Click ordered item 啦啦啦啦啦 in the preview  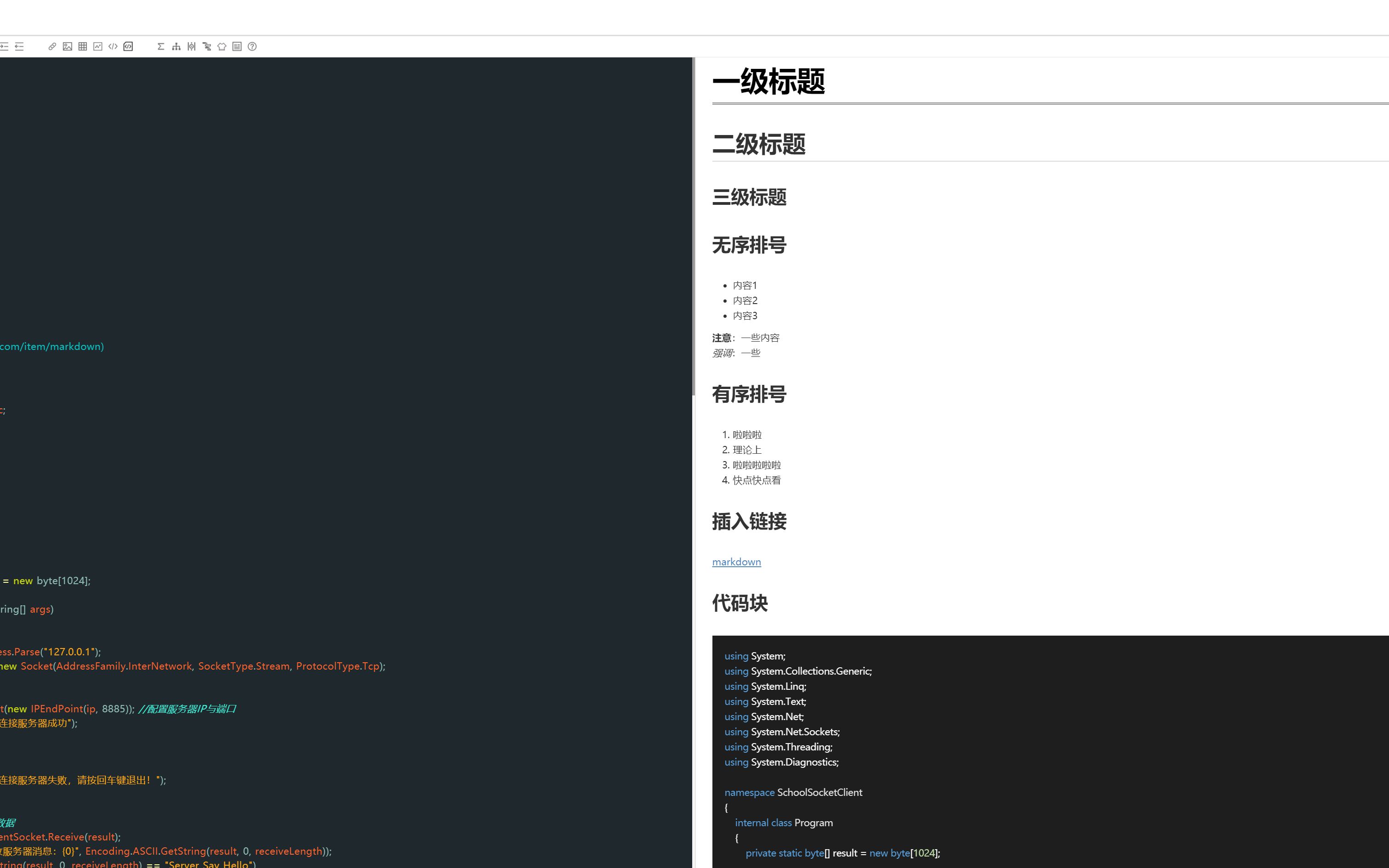757,465
